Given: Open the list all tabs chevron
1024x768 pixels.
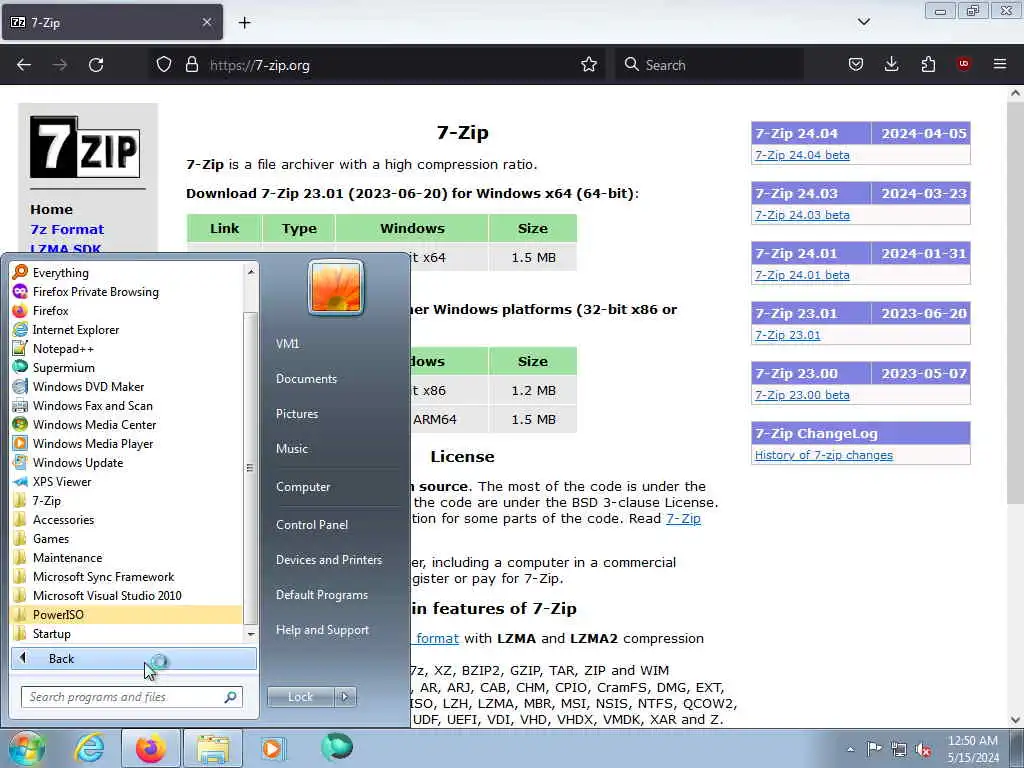Looking at the screenshot, I should (863, 22).
